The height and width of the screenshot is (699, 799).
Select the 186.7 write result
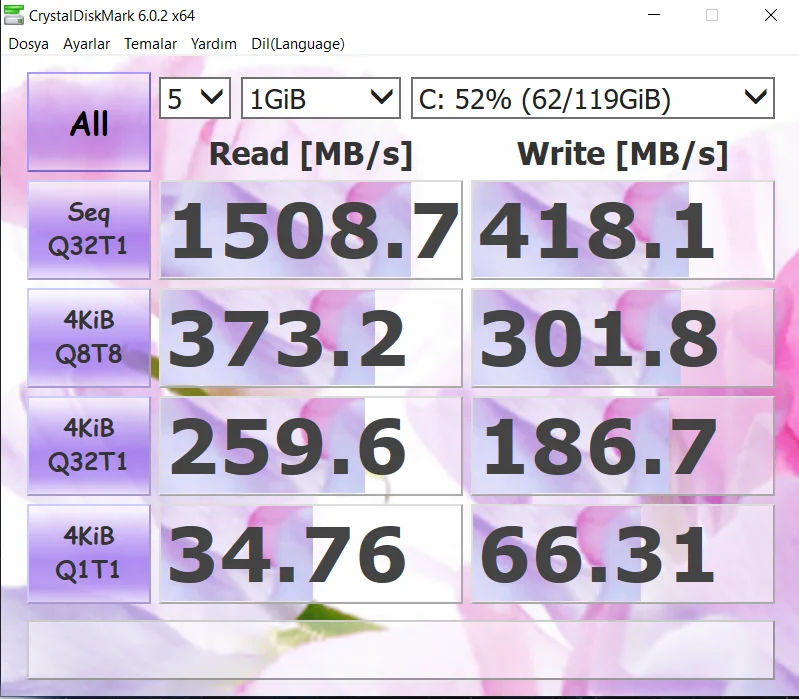tap(623, 446)
